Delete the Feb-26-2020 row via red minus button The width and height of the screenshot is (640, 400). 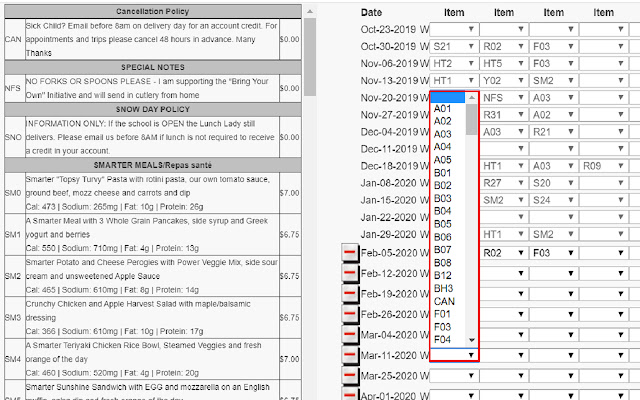pos(350,314)
